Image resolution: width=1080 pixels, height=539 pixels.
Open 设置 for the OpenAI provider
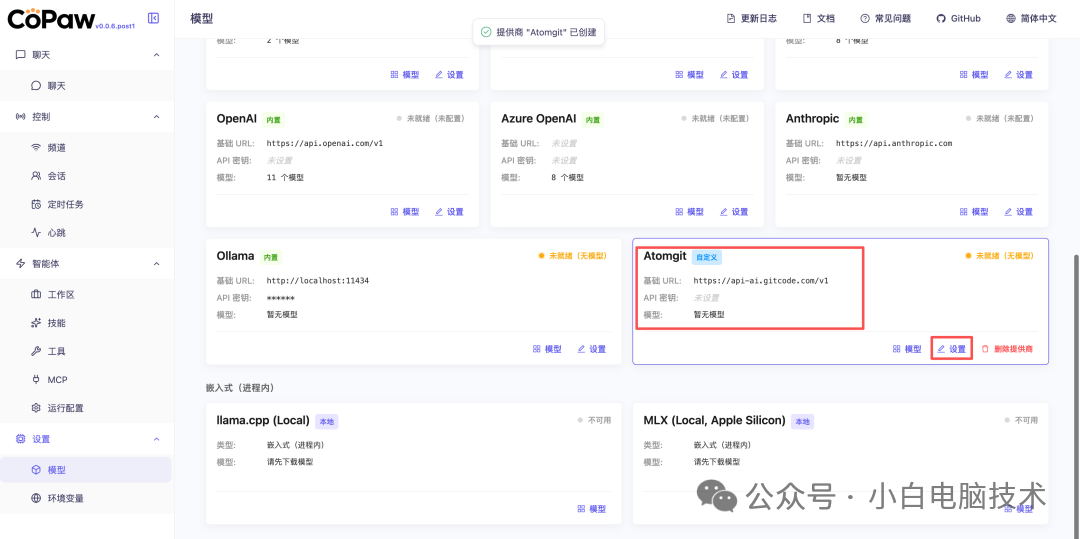[x=449, y=212]
